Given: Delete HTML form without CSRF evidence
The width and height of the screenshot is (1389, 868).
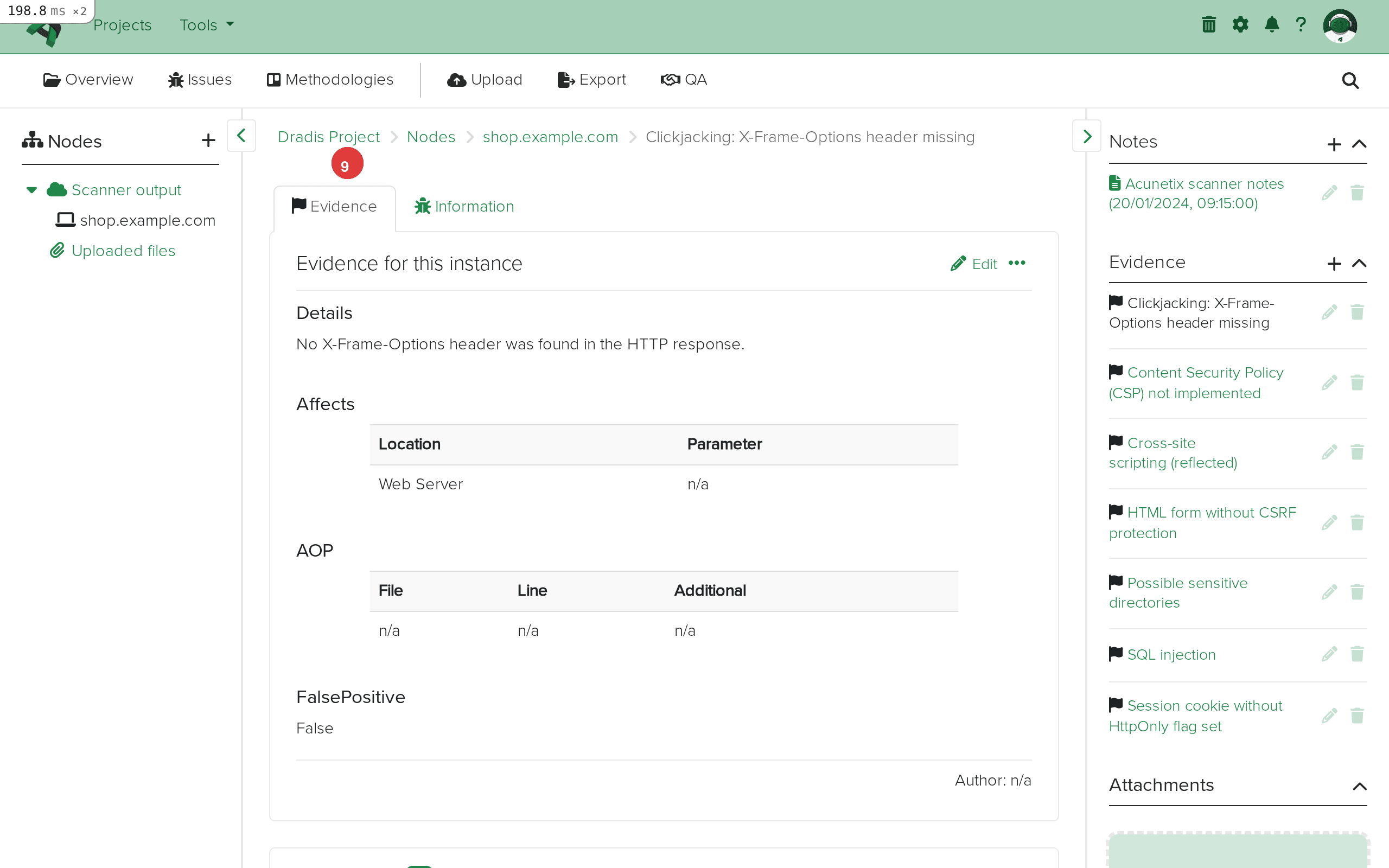Looking at the screenshot, I should (1357, 523).
